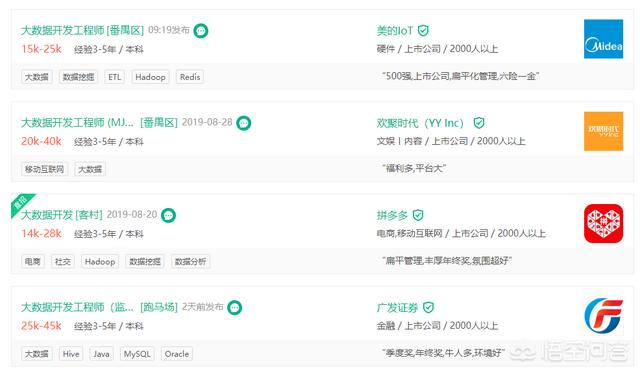Click the 移动互联网 tag

(44, 169)
